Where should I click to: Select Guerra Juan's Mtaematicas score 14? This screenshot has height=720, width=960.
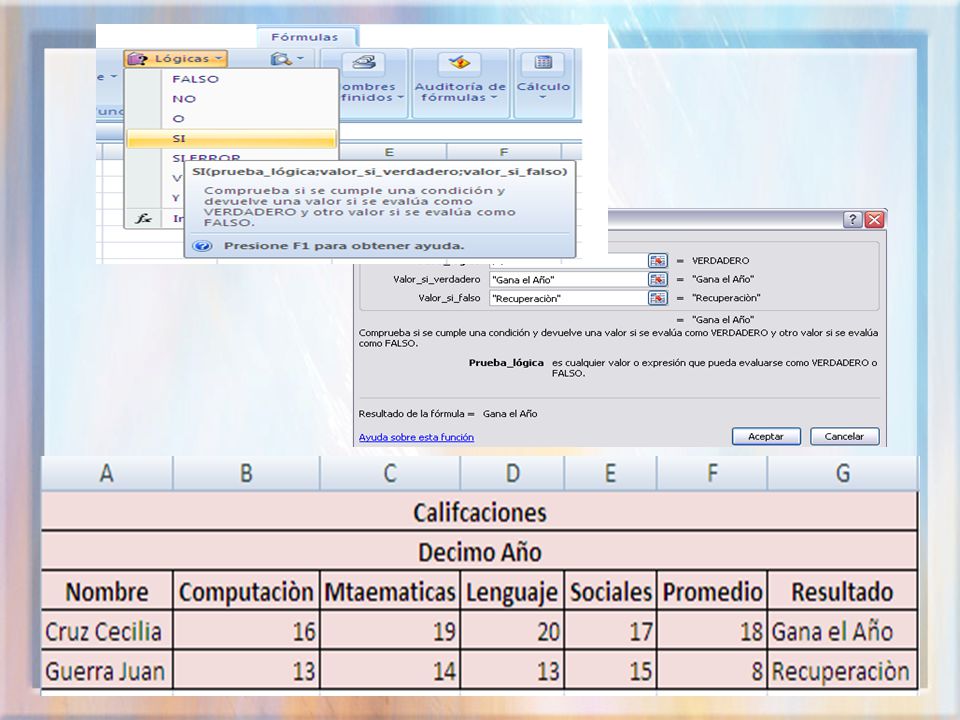(x=390, y=670)
